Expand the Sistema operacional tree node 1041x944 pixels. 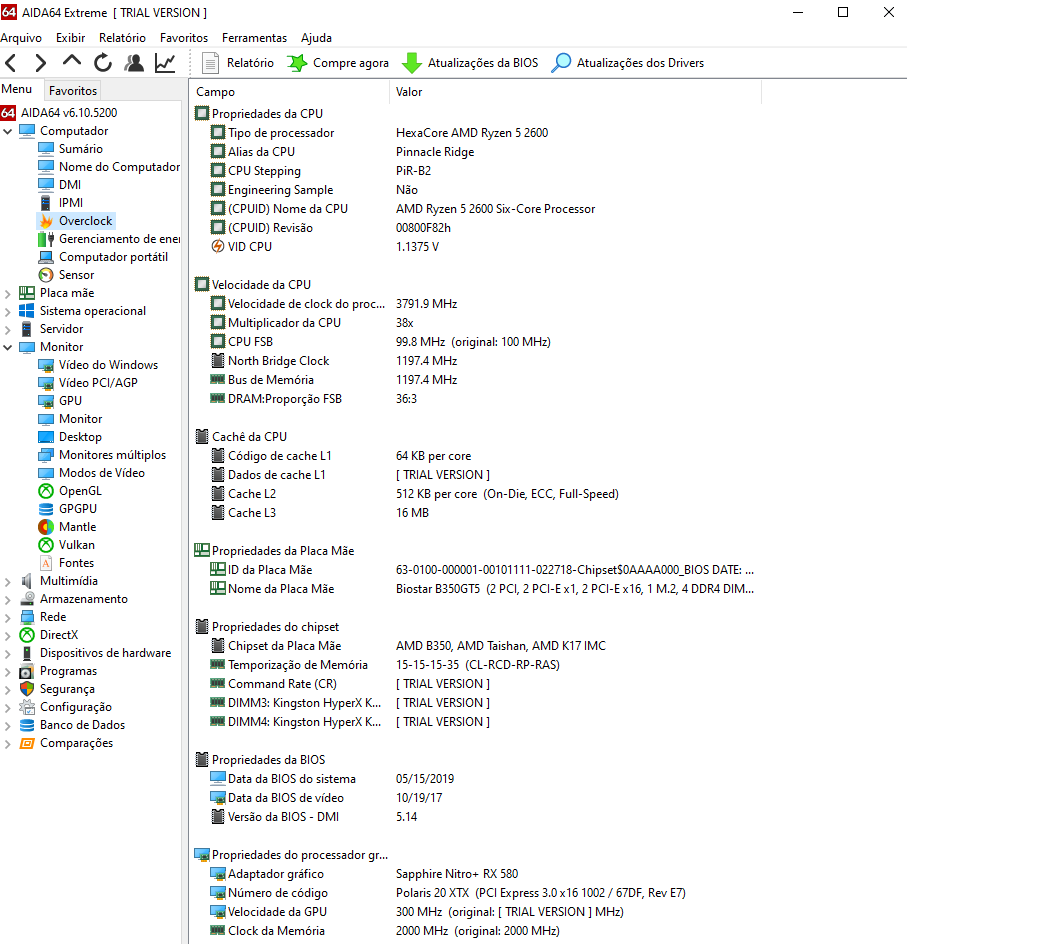(8, 311)
